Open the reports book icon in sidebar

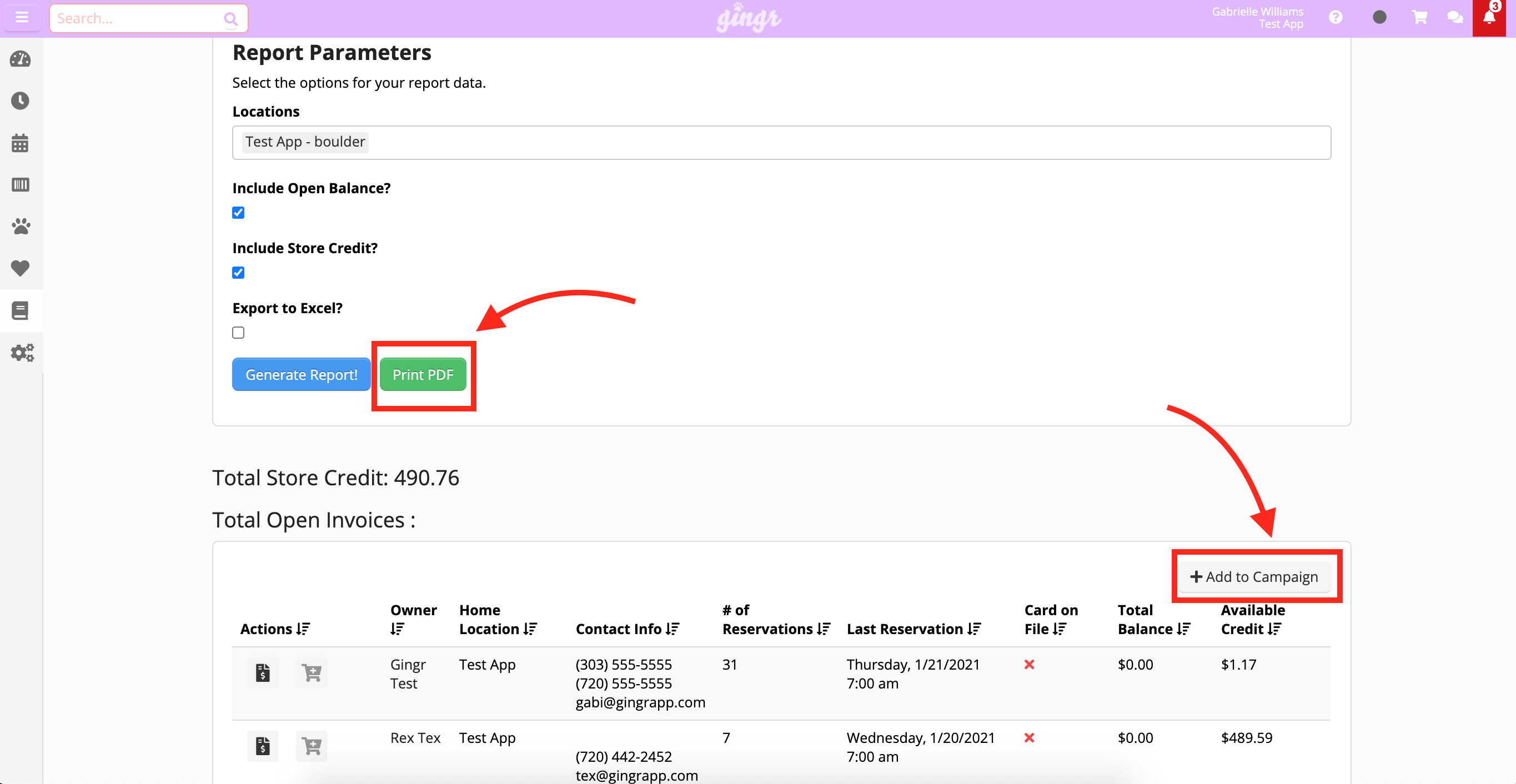(20, 310)
